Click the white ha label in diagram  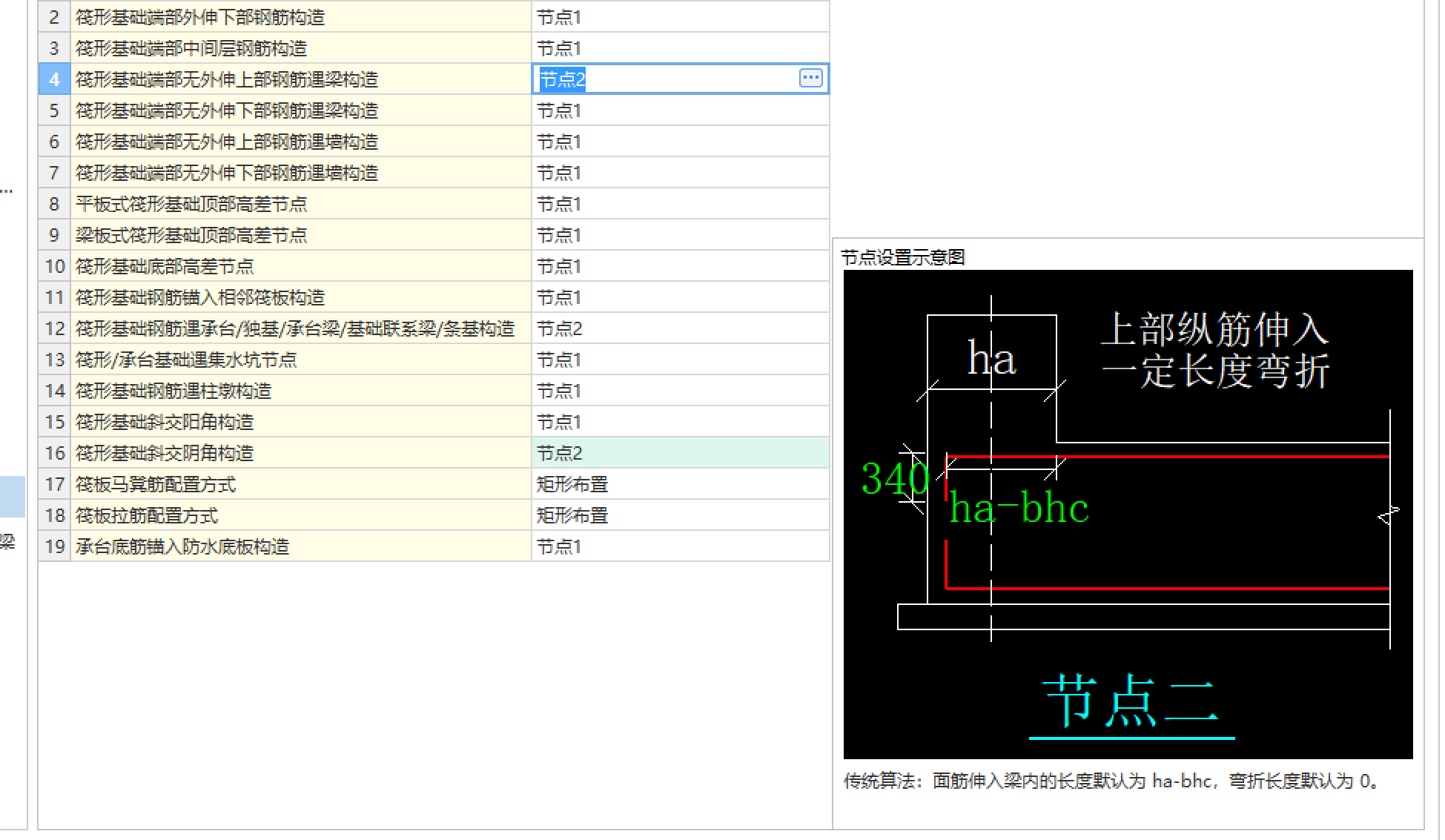pyautogui.click(x=991, y=358)
